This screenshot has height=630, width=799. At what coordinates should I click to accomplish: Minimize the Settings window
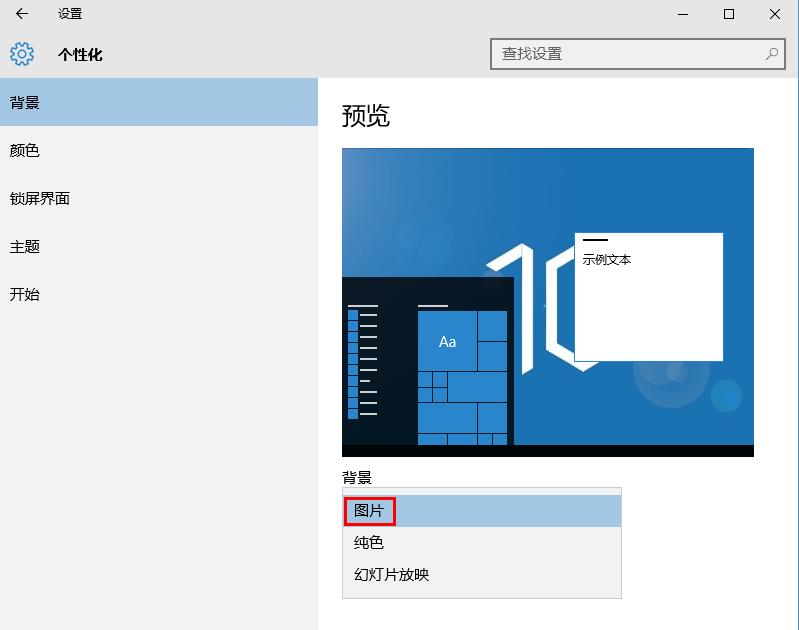pyautogui.click(x=683, y=14)
